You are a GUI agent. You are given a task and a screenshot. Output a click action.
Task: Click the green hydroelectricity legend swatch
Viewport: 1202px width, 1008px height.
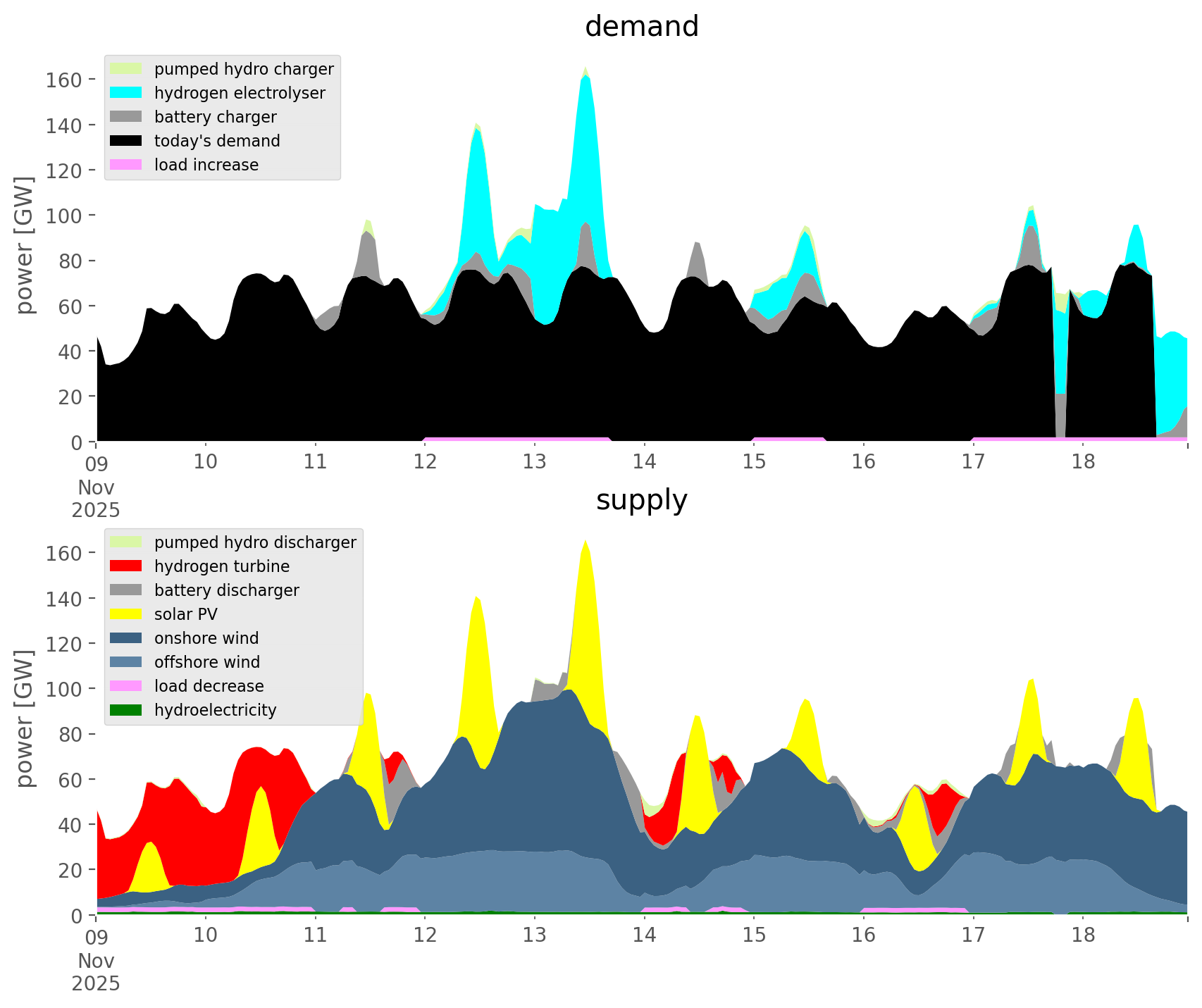(x=126, y=710)
